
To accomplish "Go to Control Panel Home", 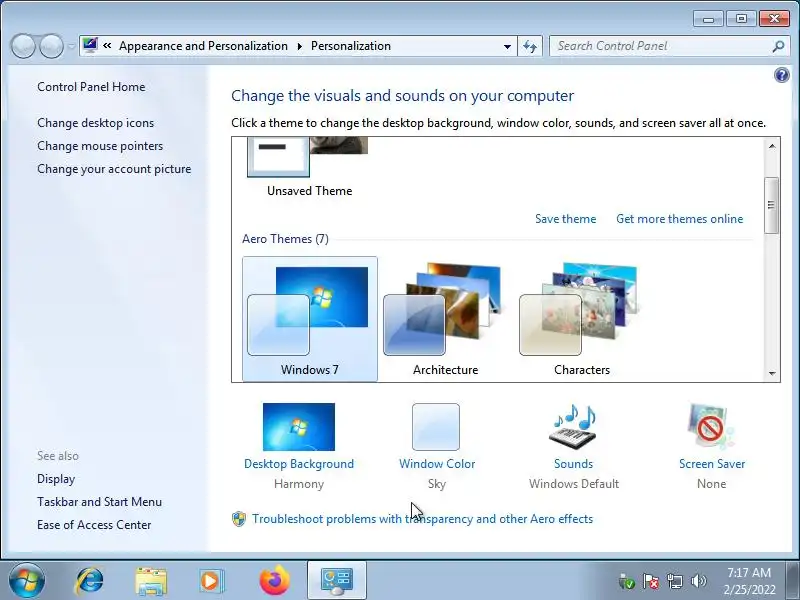I will 91,87.
